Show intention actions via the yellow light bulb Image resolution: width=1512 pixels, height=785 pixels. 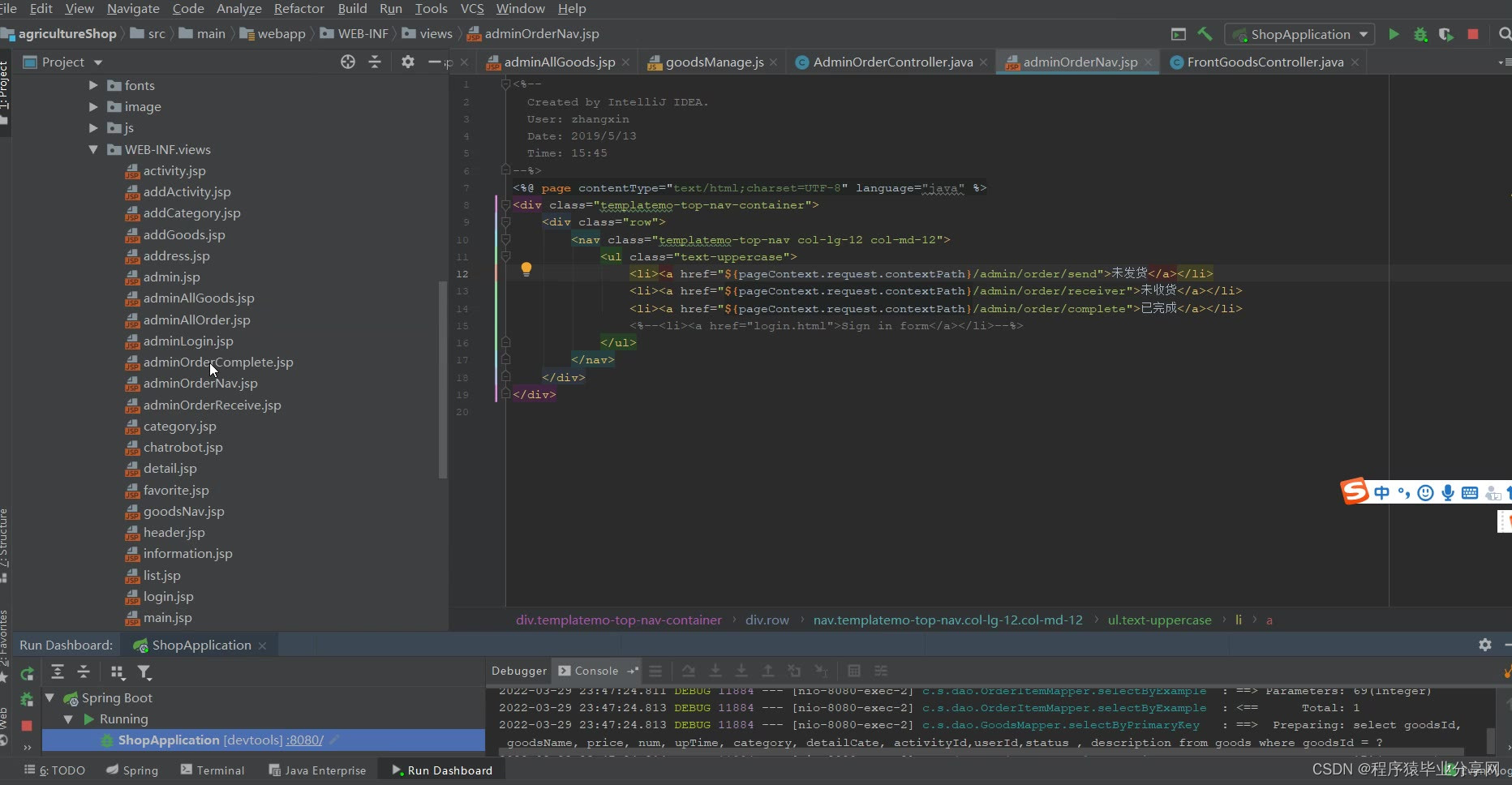pos(526,269)
